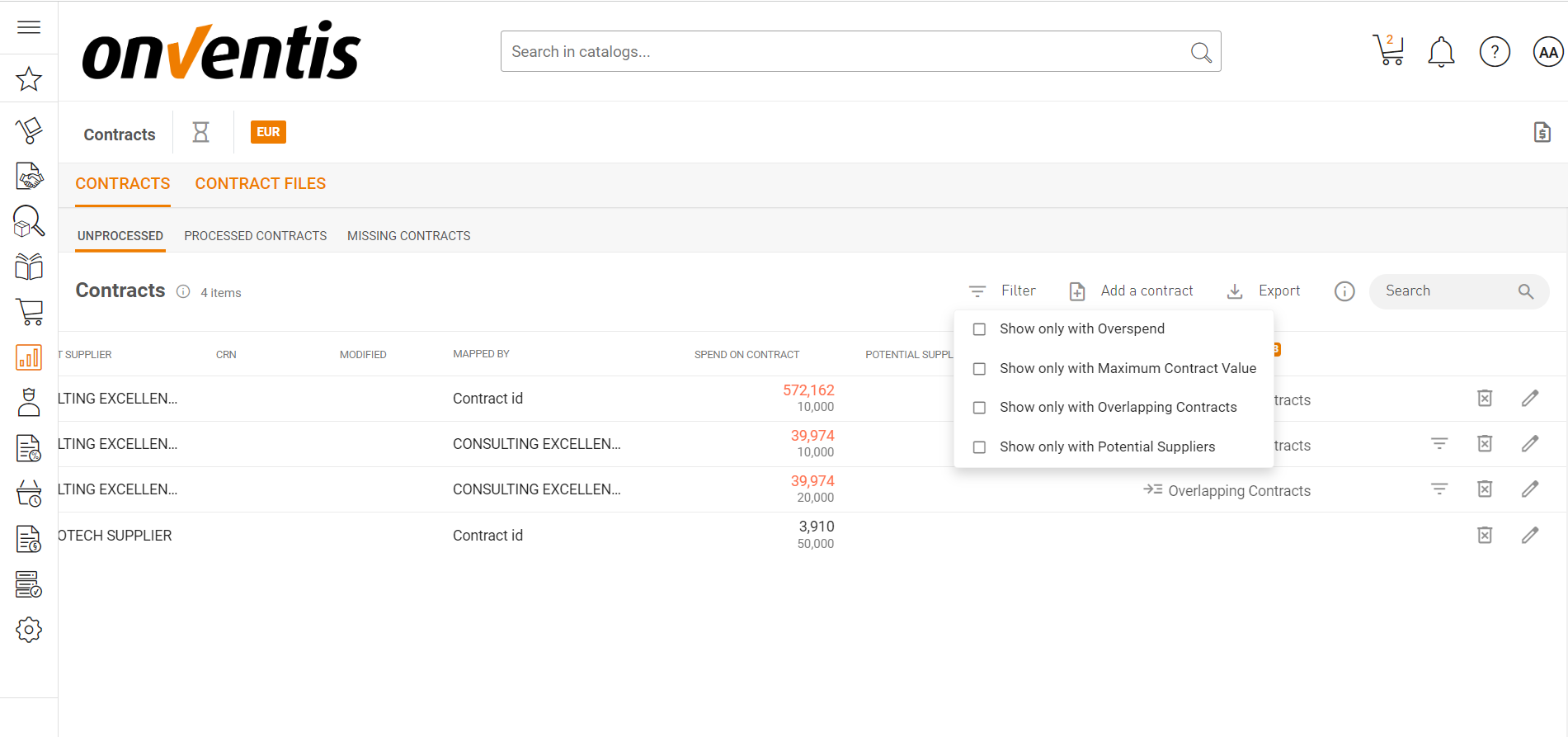Export the contracts list
This screenshot has height=737, width=1568.
(1264, 291)
